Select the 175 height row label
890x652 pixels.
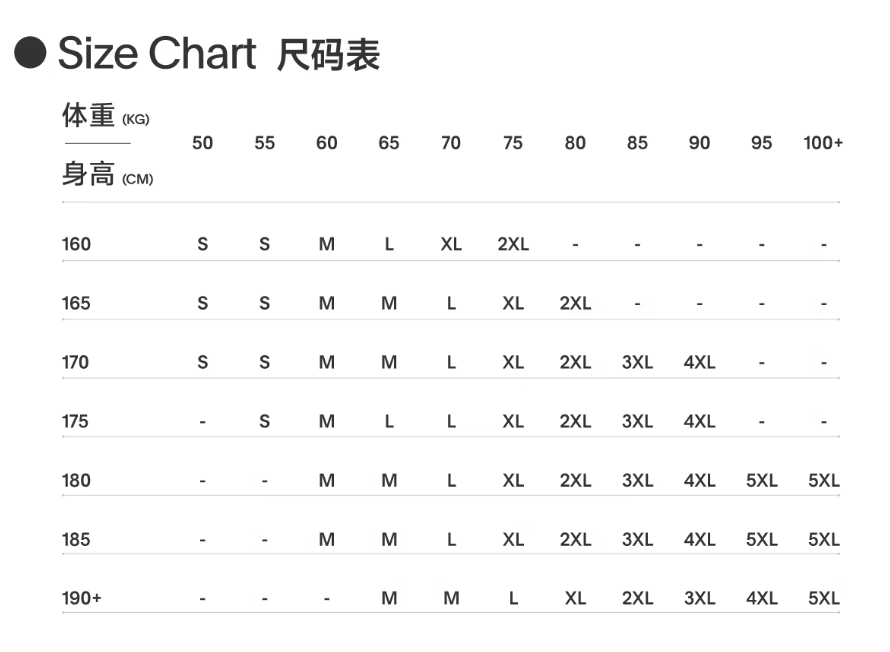click(76, 421)
